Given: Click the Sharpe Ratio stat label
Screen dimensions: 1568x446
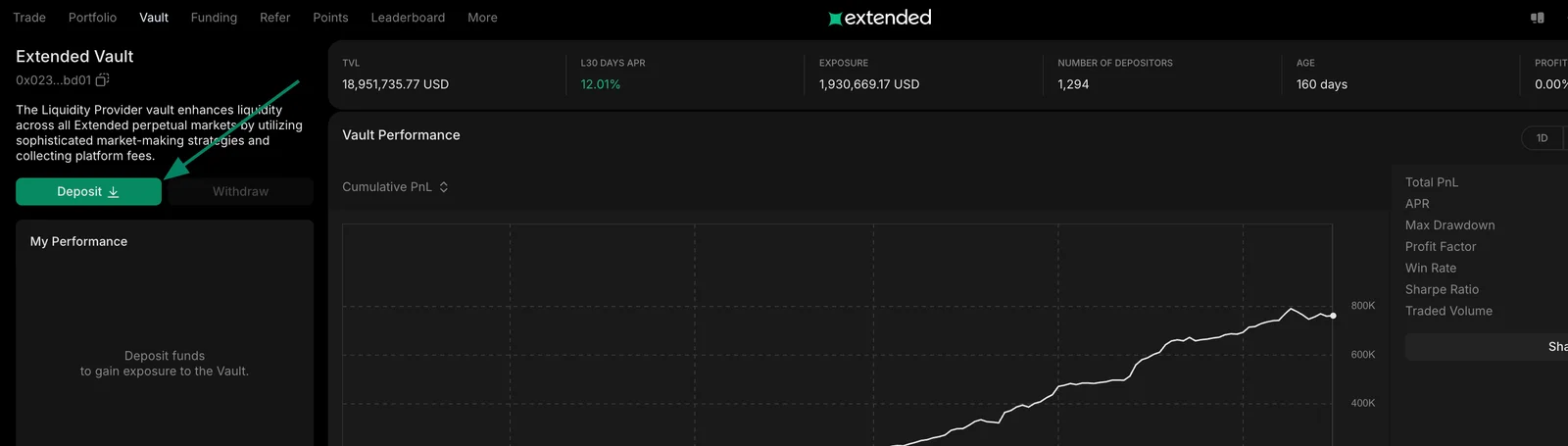Looking at the screenshot, I should point(1442,289).
